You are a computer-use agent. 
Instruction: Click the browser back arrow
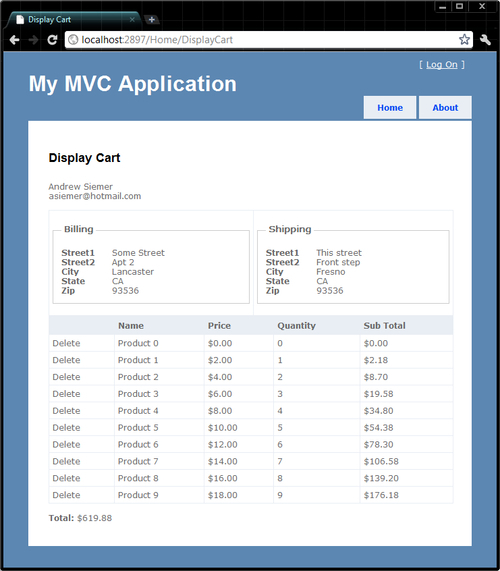(x=15, y=40)
